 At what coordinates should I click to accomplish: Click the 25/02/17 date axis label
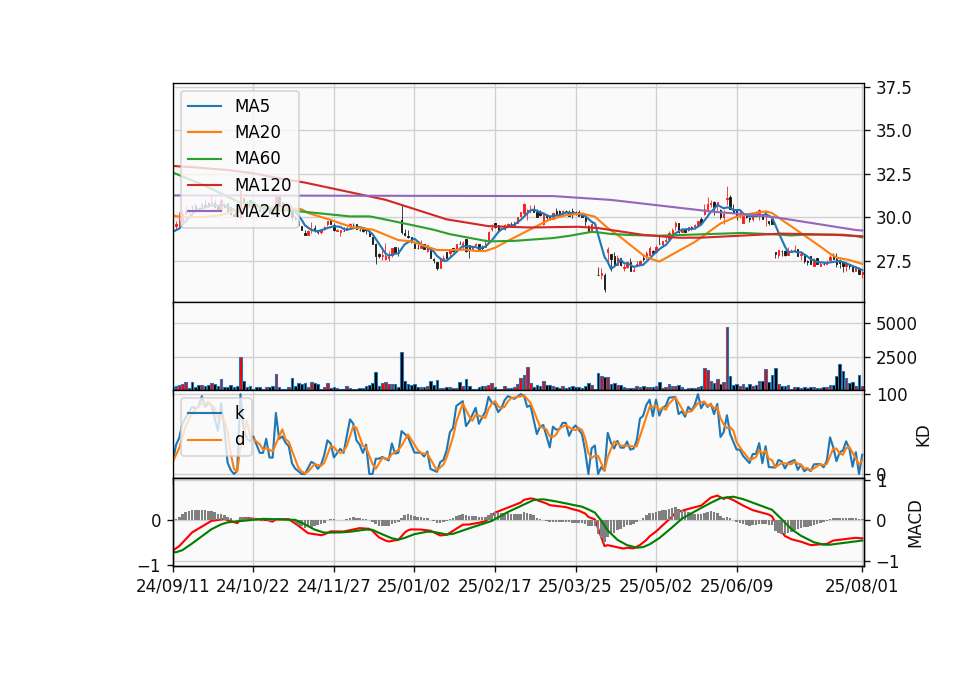[x=495, y=587]
